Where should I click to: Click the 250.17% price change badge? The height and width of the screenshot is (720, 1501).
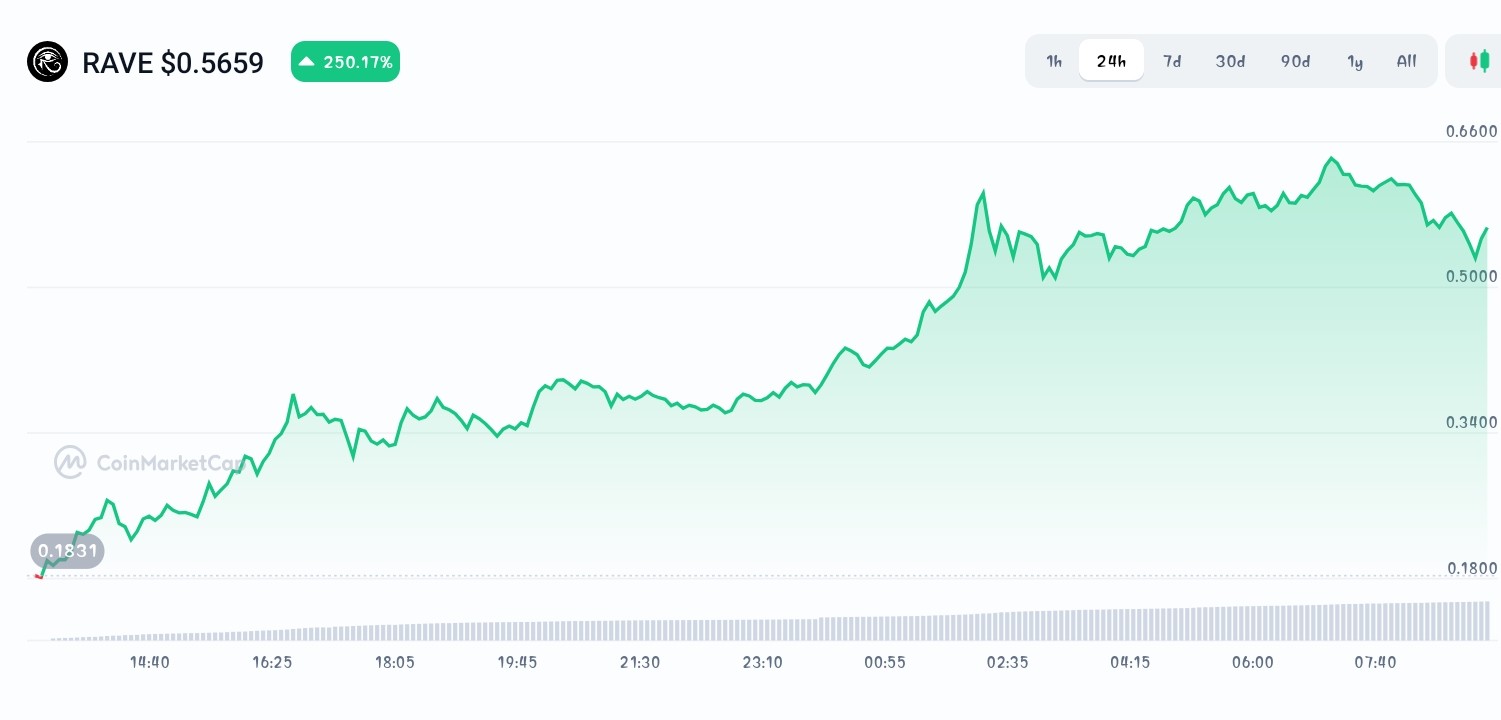click(x=345, y=62)
